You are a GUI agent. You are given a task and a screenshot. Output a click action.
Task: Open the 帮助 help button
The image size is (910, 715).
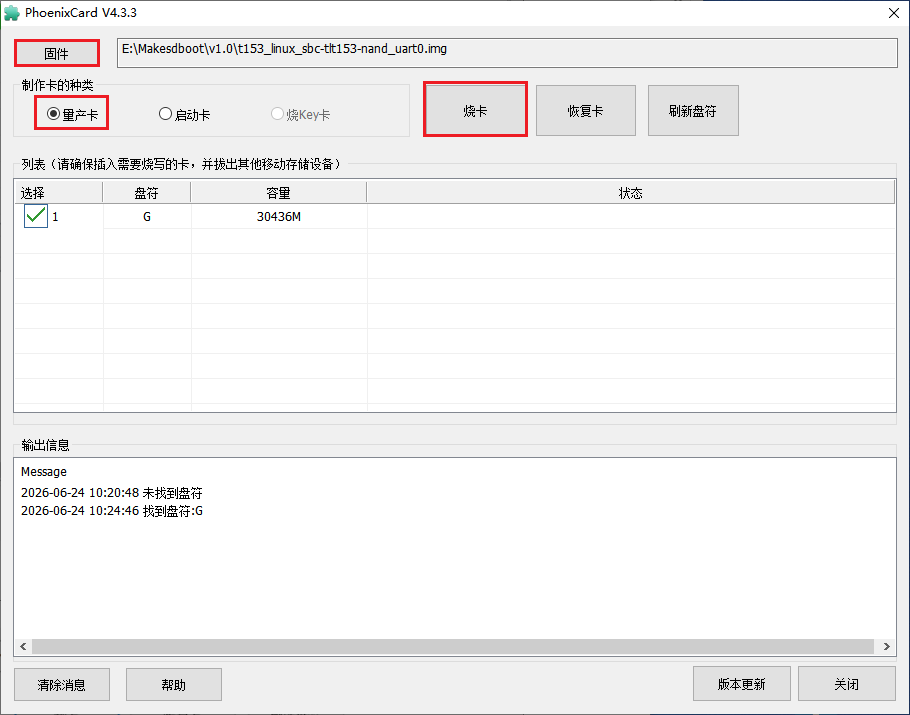[x=174, y=684]
